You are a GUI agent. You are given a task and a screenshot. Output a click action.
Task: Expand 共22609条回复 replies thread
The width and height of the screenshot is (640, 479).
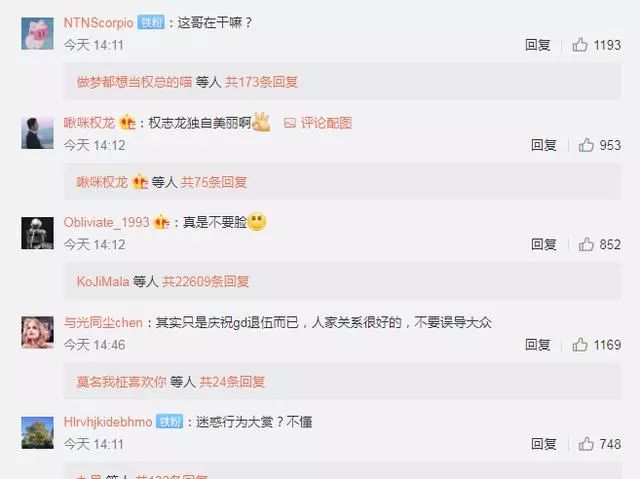tap(206, 281)
